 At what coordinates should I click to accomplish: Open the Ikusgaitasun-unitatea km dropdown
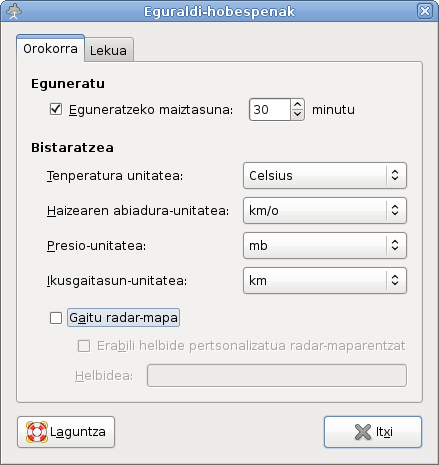tap(325, 280)
